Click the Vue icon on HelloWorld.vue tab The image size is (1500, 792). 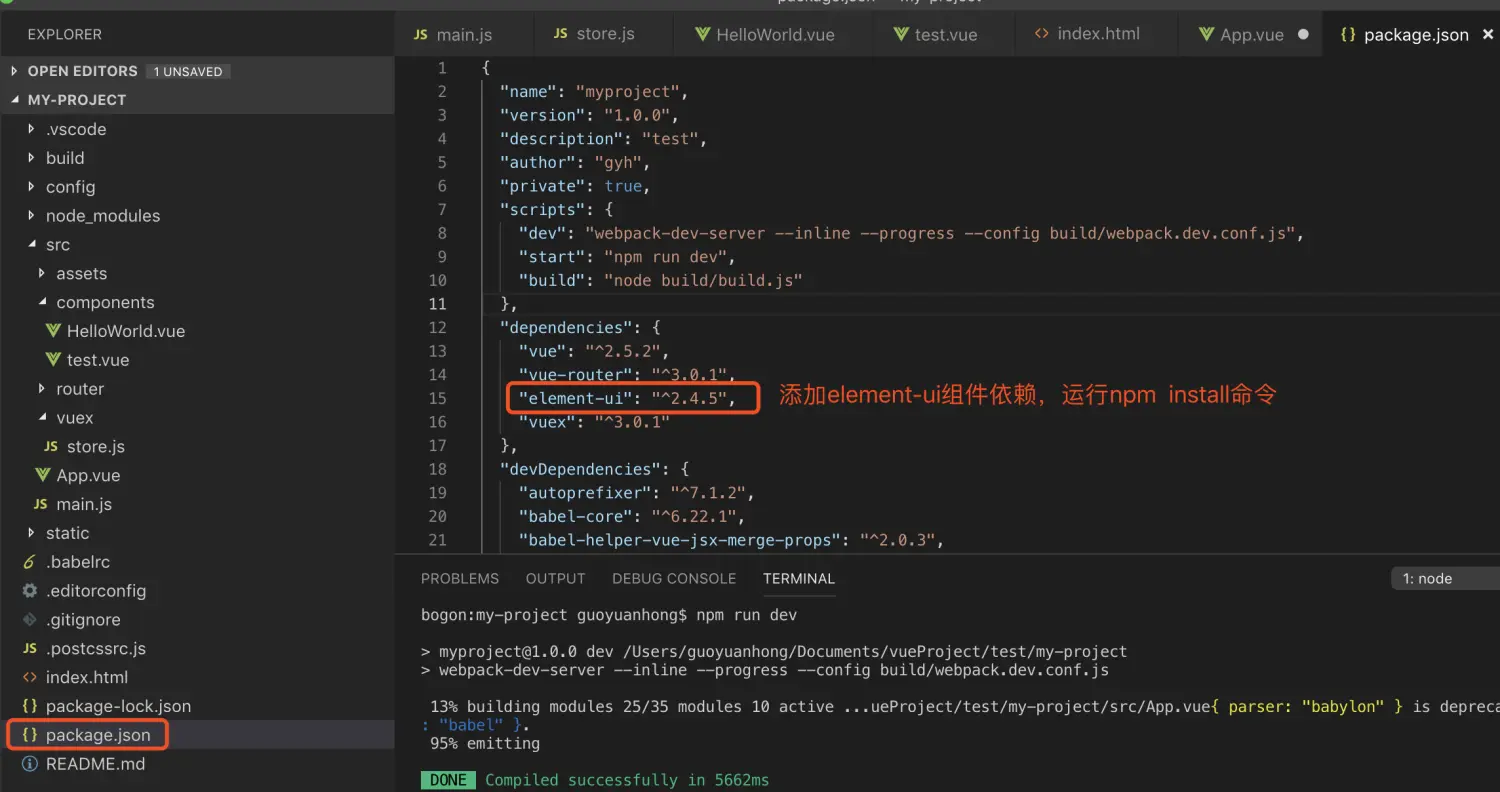(703, 34)
